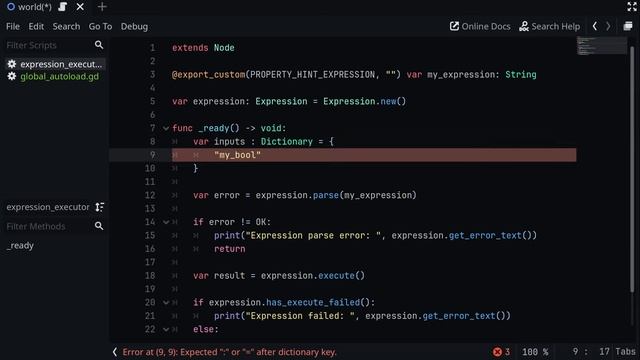Jump to the _ready method
This screenshot has width=640, height=360.
20,246
